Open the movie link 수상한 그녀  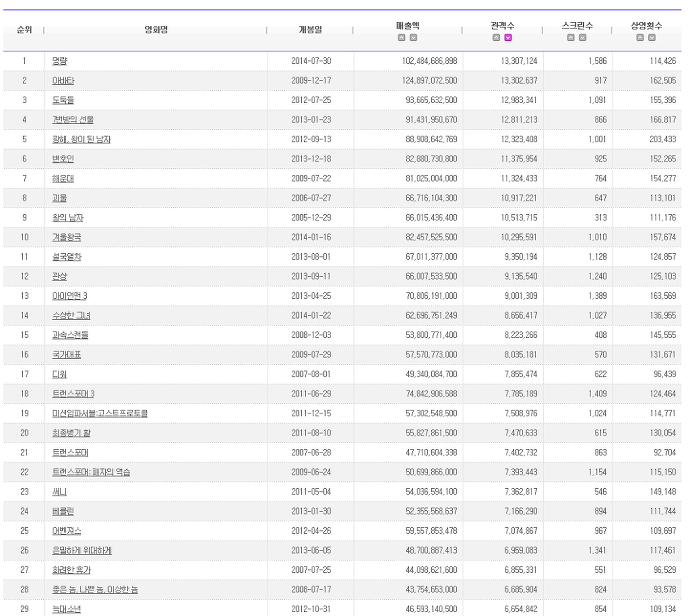tap(71, 316)
